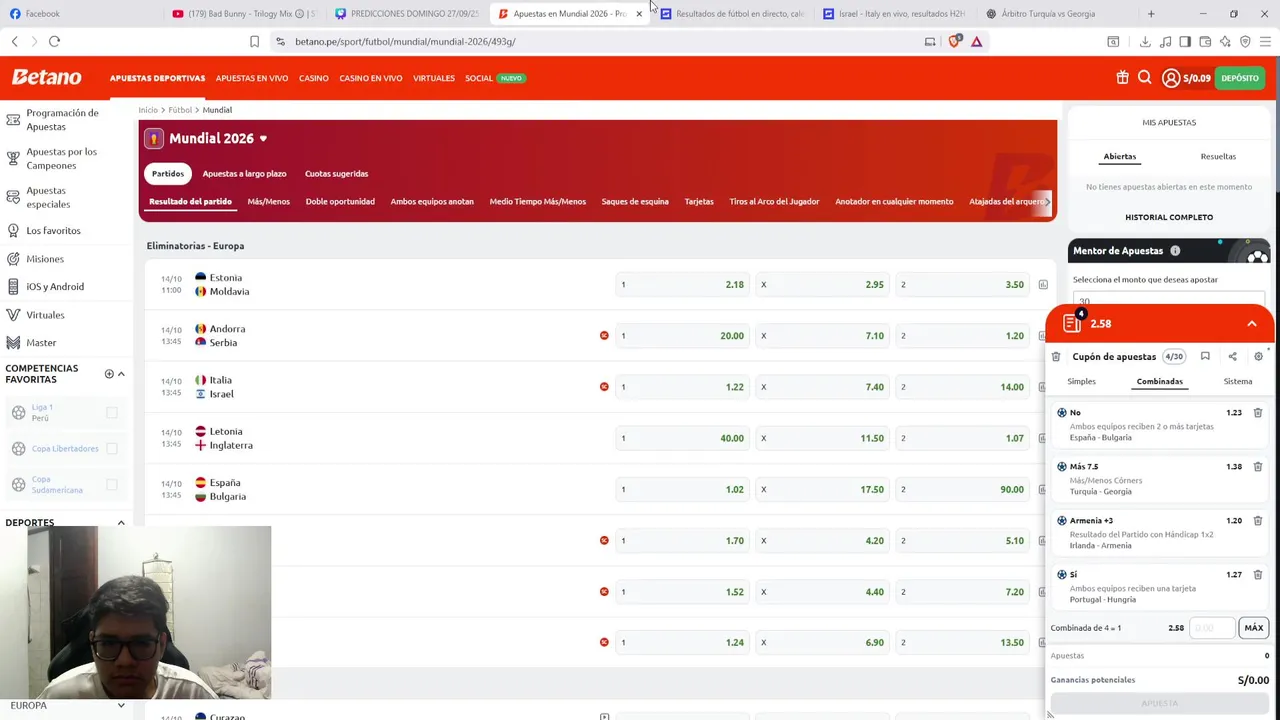The image size is (1280, 720).
Task: Open Virtuales in top navigation
Action: click(434, 78)
